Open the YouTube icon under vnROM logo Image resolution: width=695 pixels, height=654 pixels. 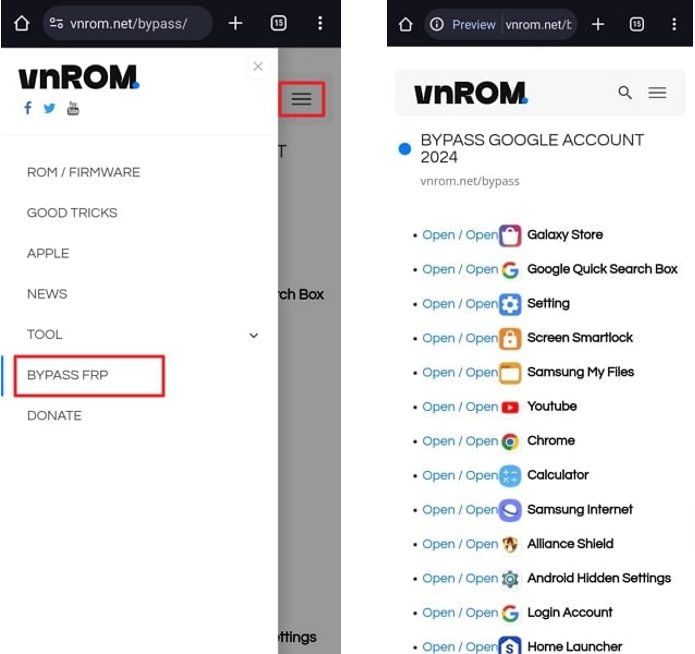click(73, 108)
